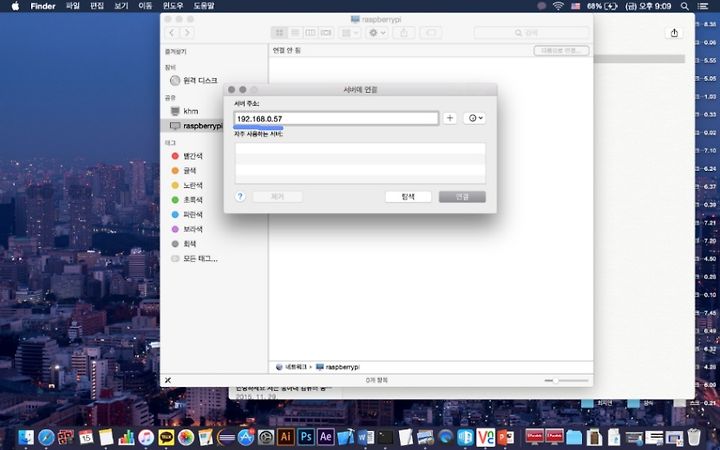Open Spotlight search in menu bar

click(685, 6)
